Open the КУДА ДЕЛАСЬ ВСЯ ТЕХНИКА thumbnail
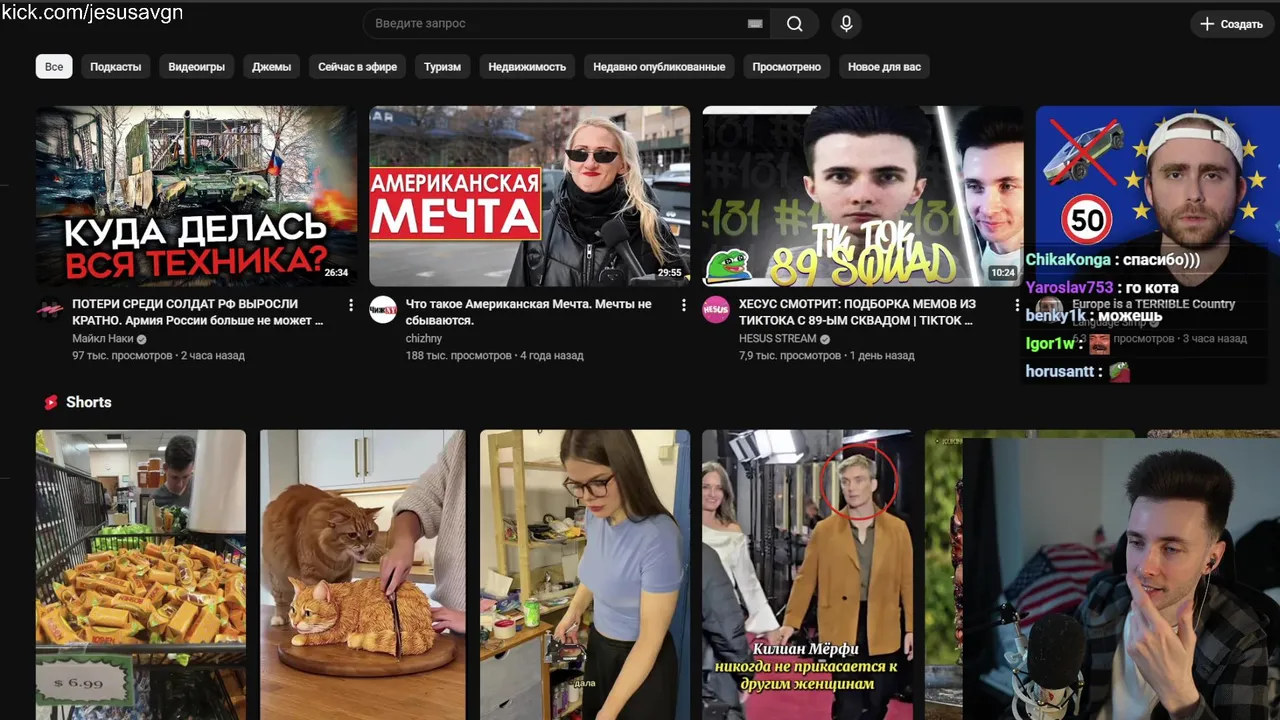1280x720 pixels. coord(196,196)
